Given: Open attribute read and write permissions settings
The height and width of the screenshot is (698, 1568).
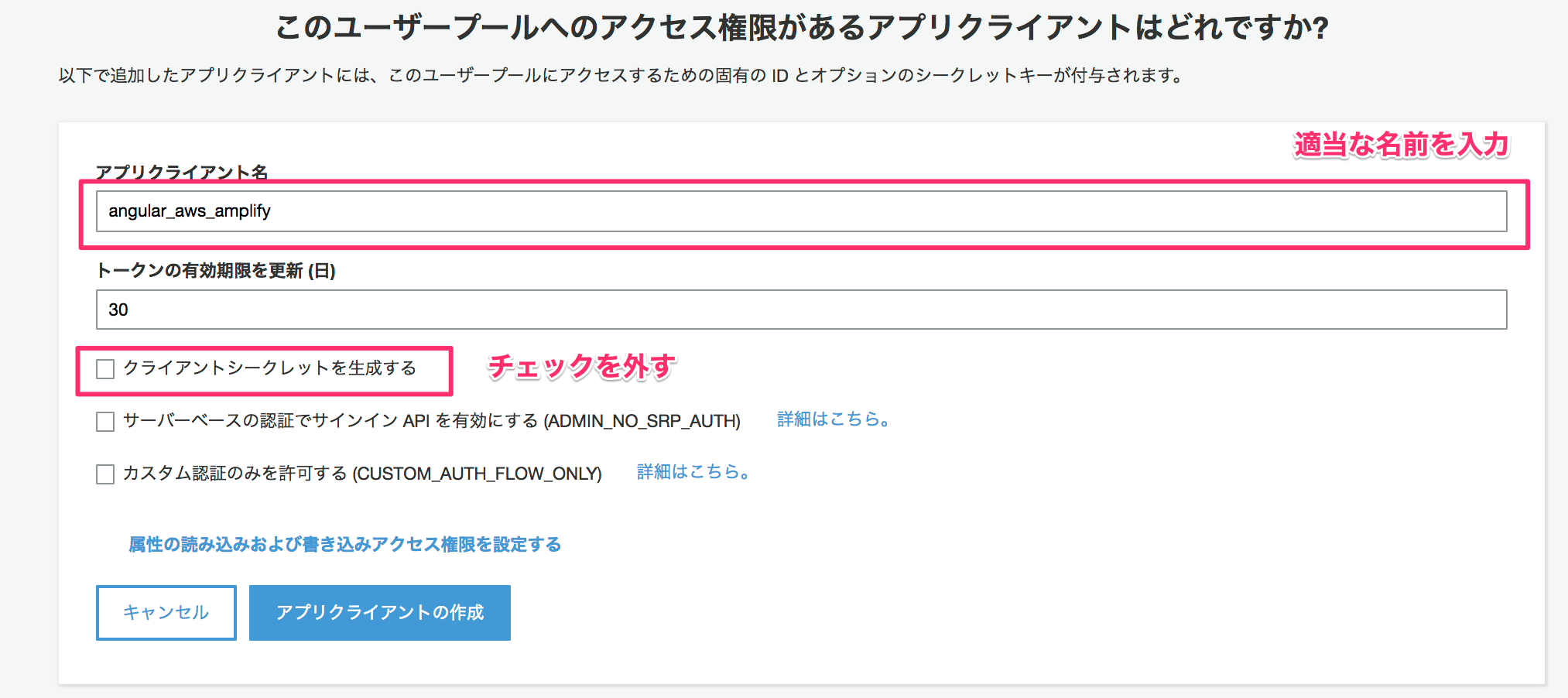Looking at the screenshot, I should coord(345,544).
